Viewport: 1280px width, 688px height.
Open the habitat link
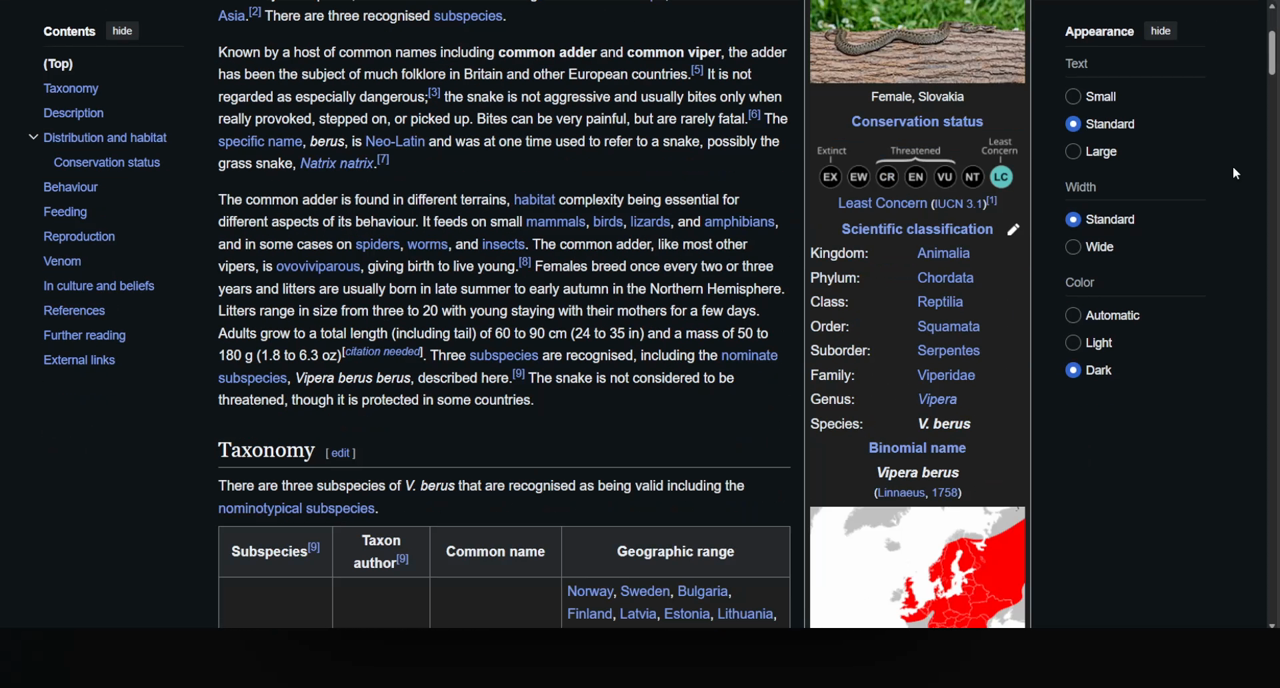[x=534, y=200]
